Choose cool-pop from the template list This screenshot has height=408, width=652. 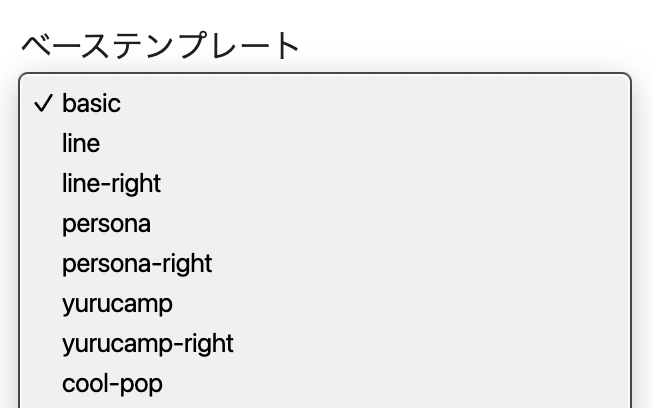click(112, 383)
